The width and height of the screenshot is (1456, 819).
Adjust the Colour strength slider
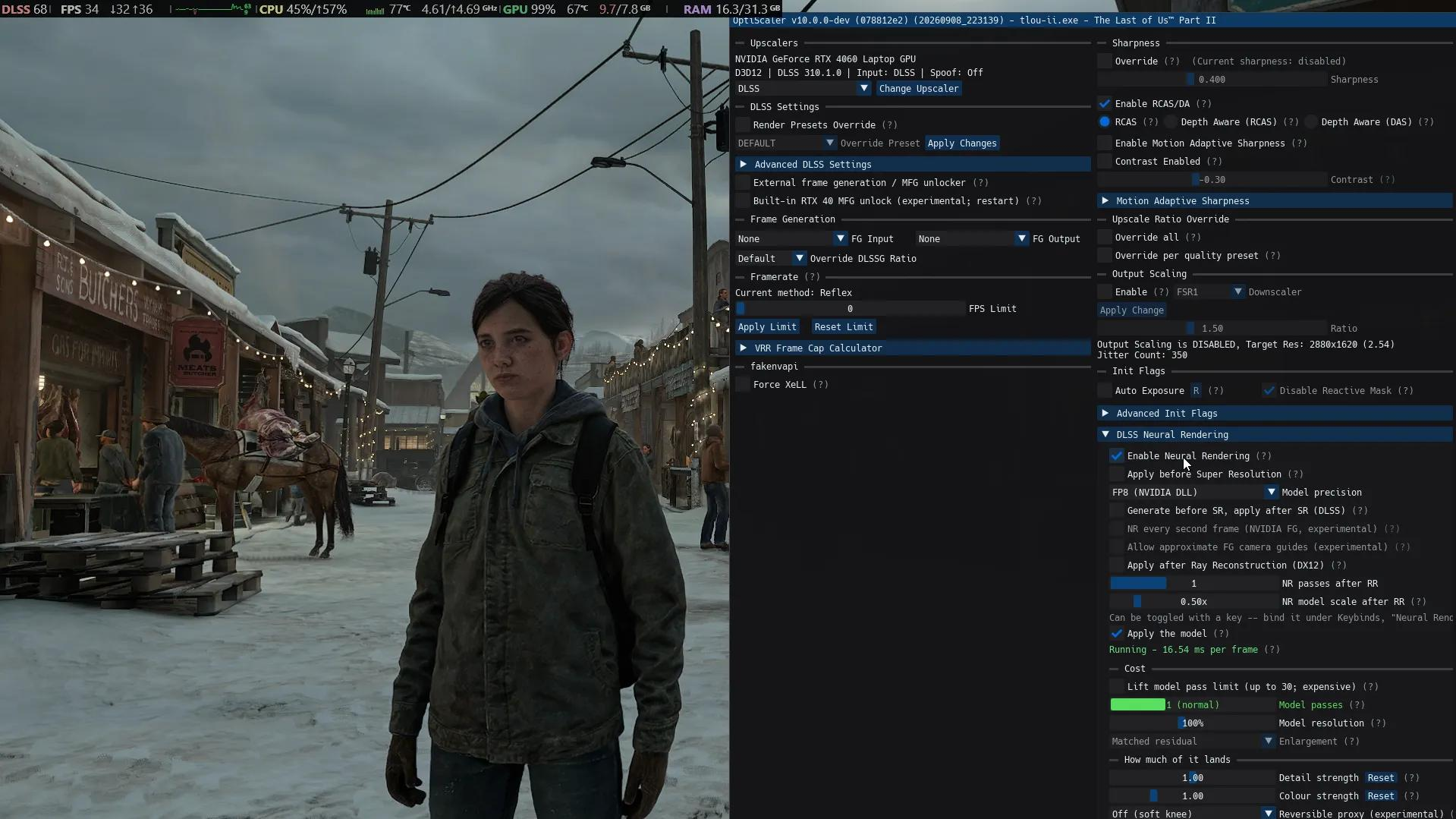(1192, 796)
